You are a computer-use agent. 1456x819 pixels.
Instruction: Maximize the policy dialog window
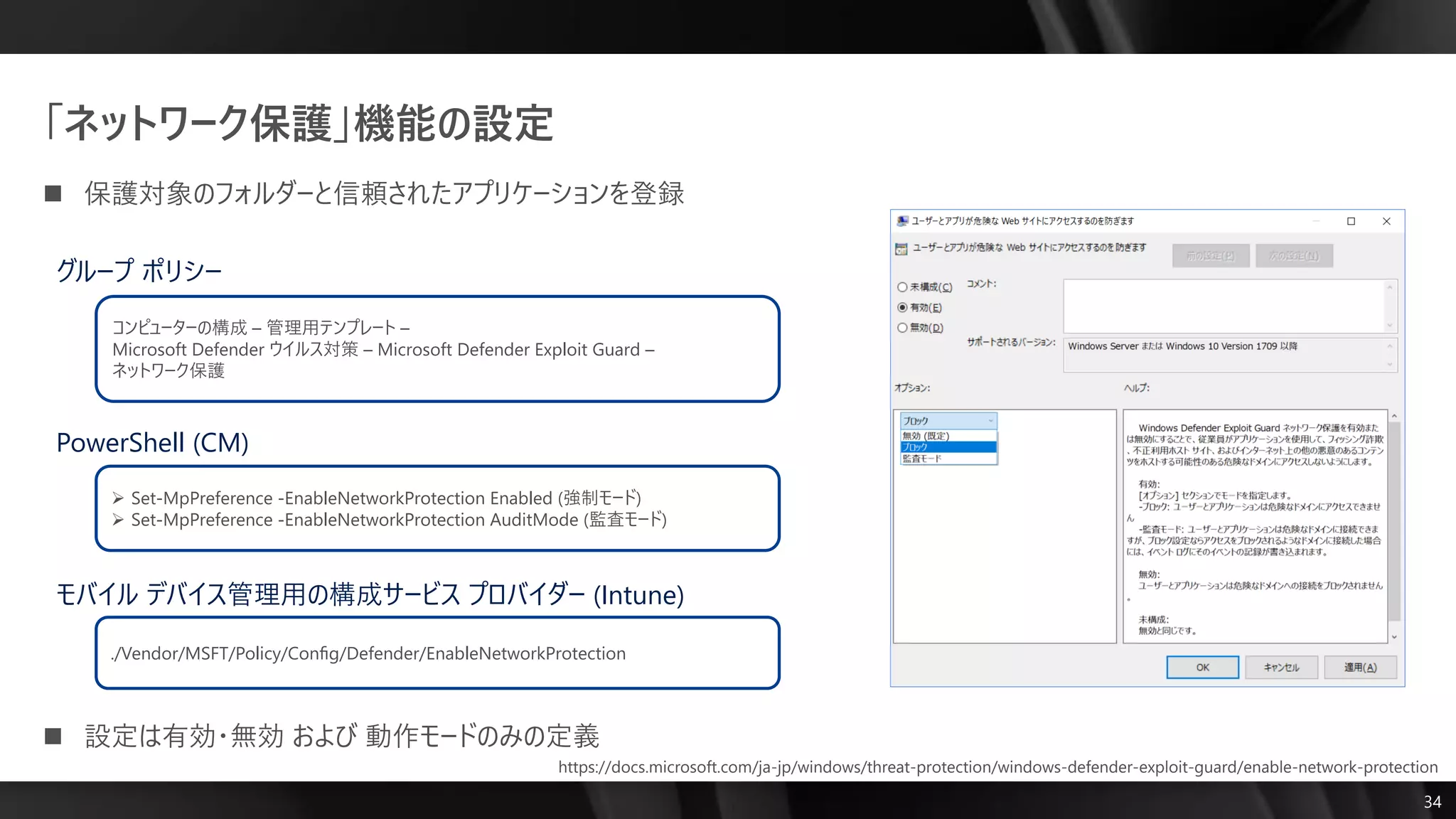click(1351, 221)
